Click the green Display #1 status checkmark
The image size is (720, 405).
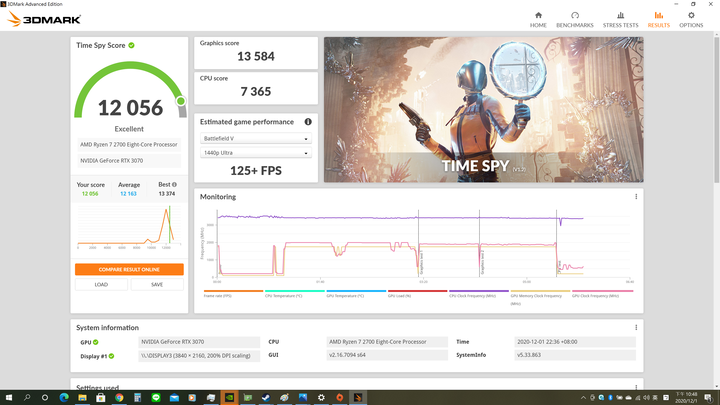[x=111, y=356]
